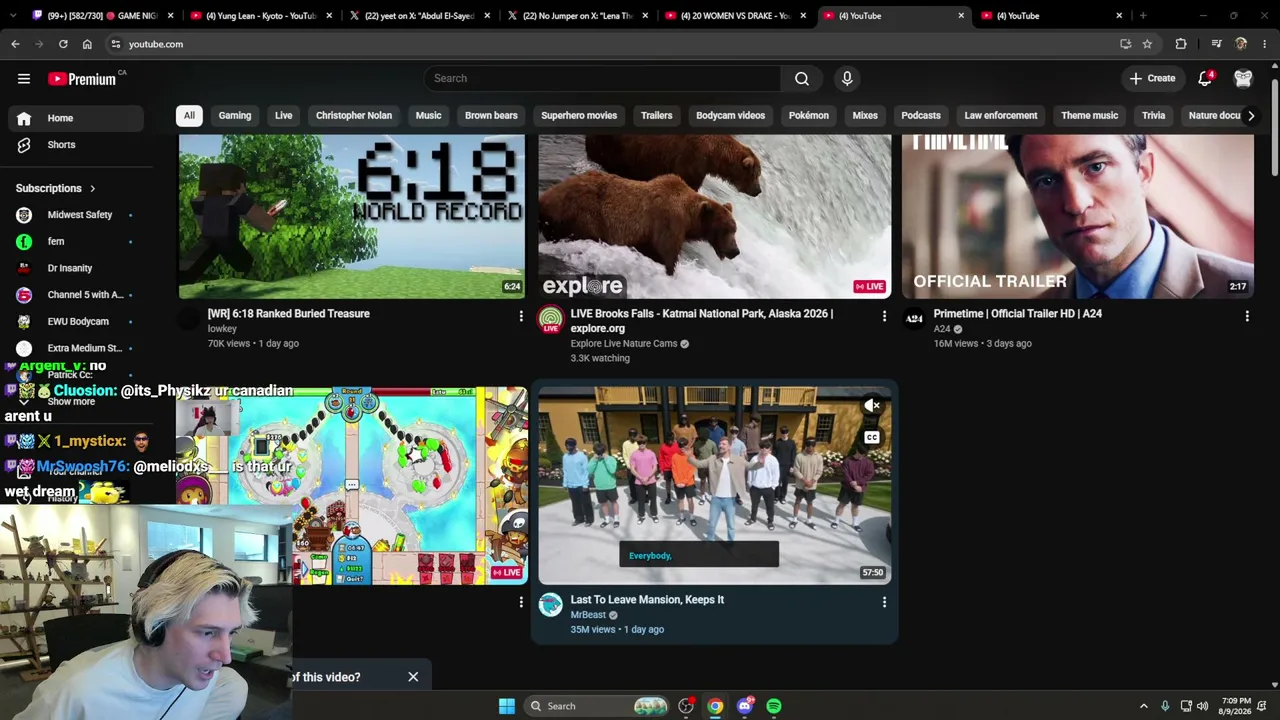Bookmark this tab with the star
The height and width of the screenshot is (720, 1280).
click(x=1147, y=44)
